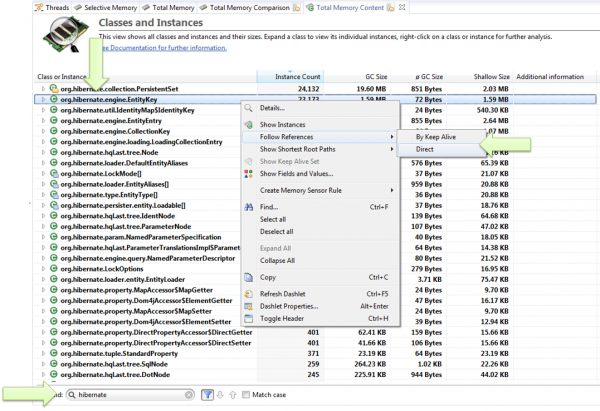Click EntityAliases[] array class icon
This screenshot has width=600, height=411.
coord(54,184)
